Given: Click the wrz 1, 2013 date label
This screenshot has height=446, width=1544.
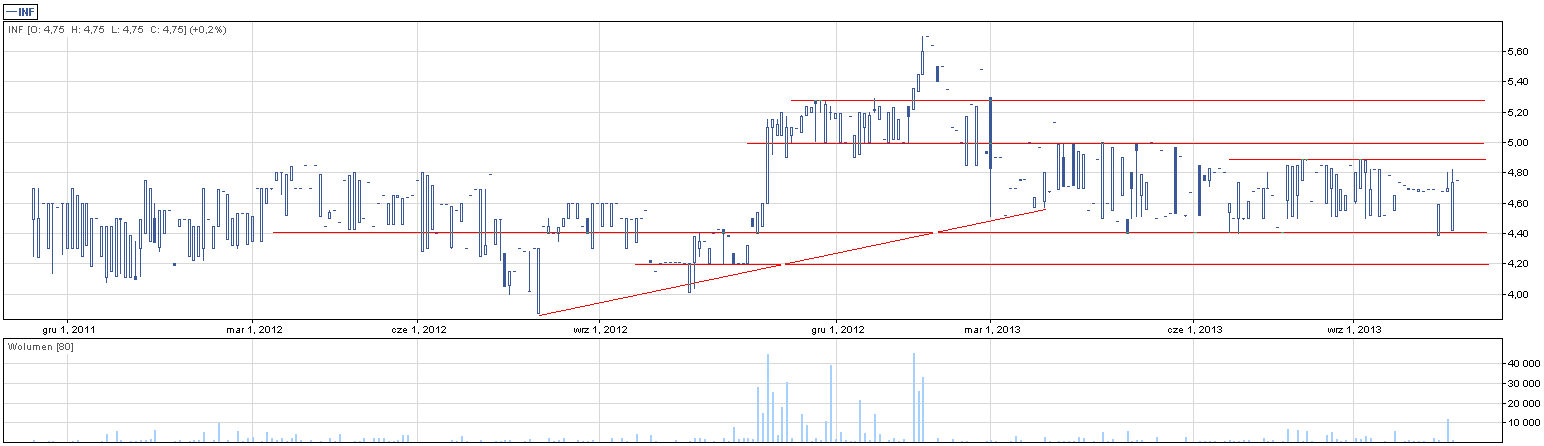Looking at the screenshot, I should (x=1353, y=328).
